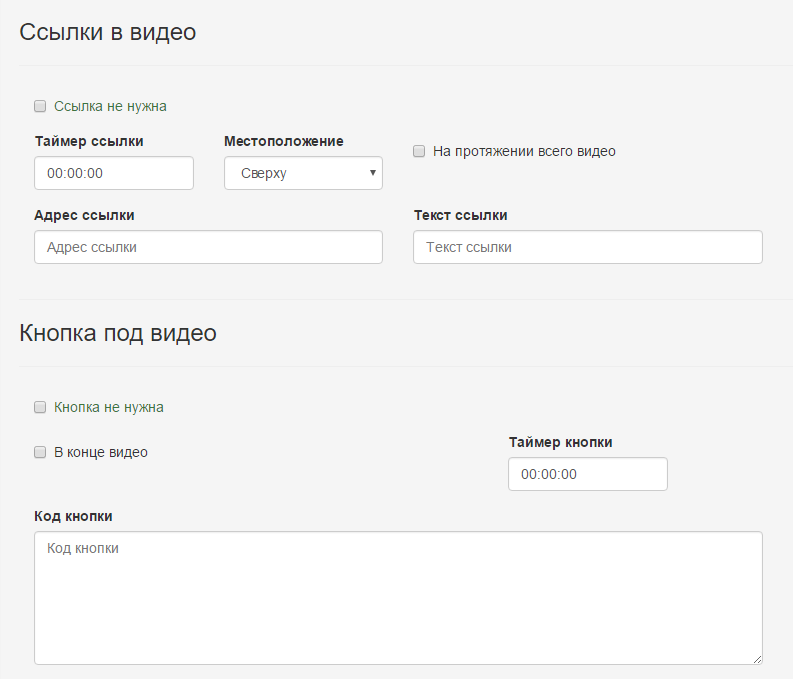Select the Текст ссылки text field
The image size is (793, 679).
pos(588,247)
